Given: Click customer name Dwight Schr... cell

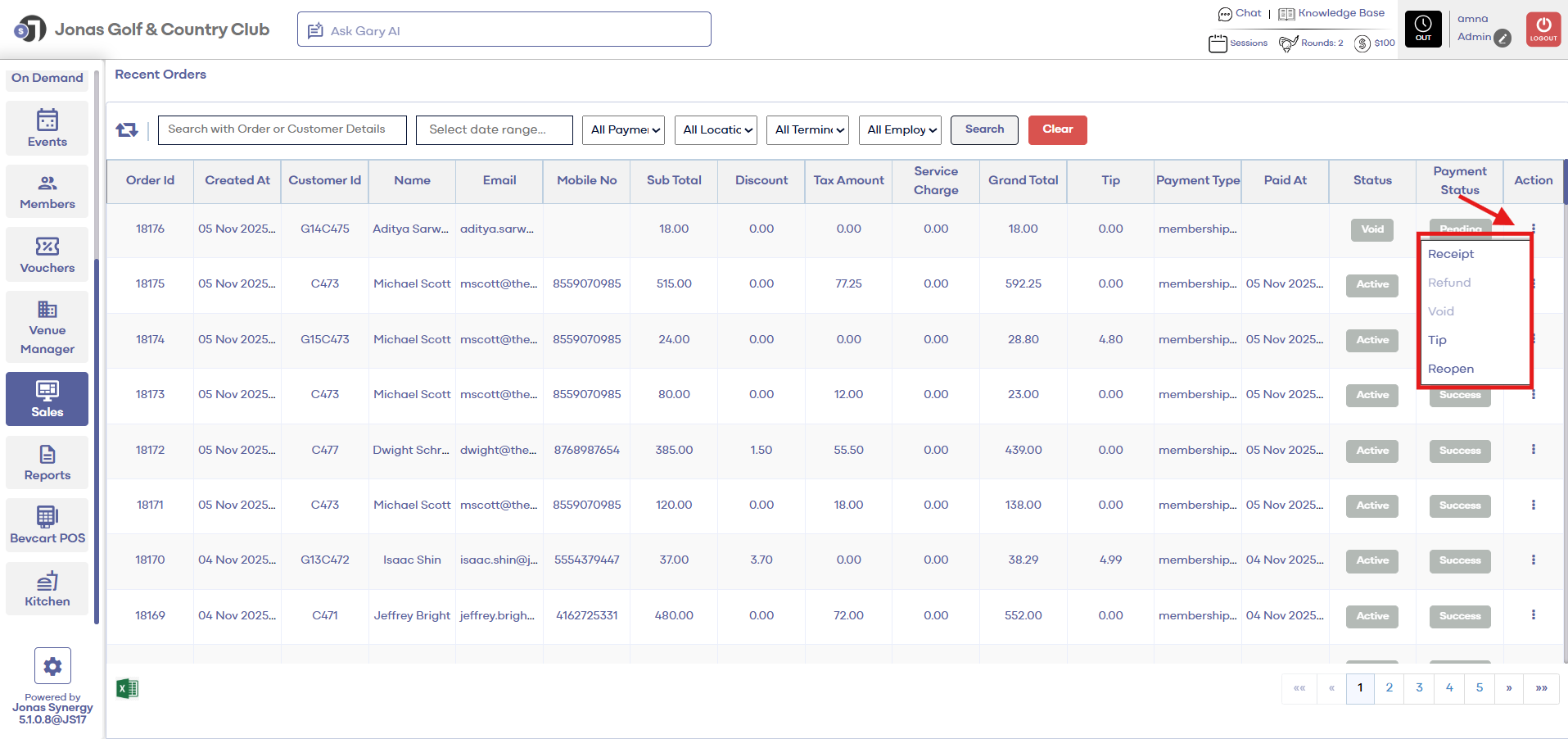Looking at the screenshot, I should point(412,450).
